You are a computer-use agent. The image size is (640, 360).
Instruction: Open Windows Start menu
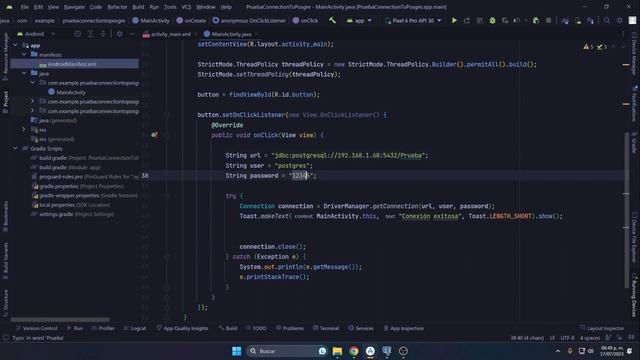click(x=236, y=351)
